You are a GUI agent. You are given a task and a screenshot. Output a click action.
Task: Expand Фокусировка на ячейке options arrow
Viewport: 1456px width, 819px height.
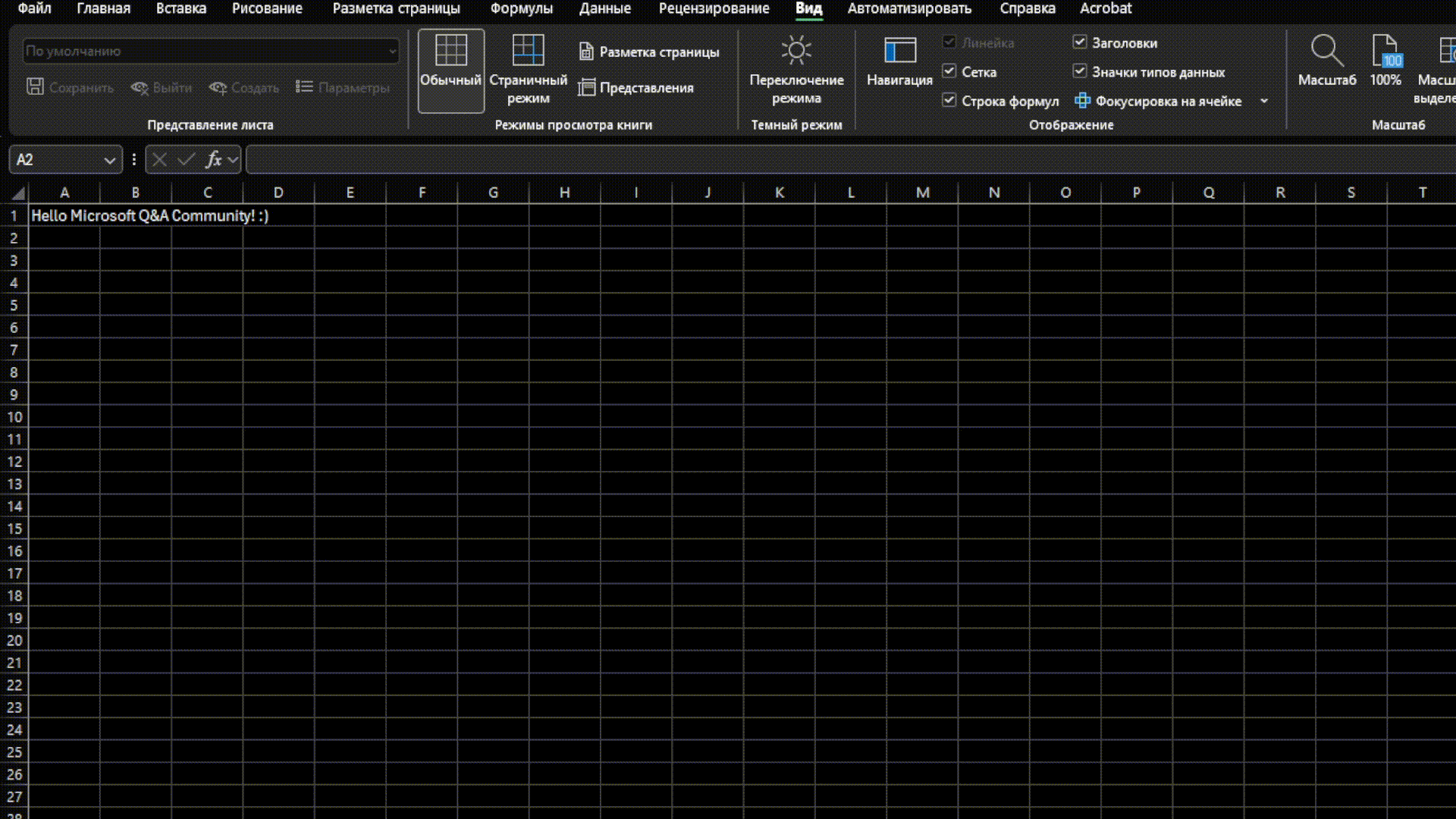pyautogui.click(x=1264, y=101)
